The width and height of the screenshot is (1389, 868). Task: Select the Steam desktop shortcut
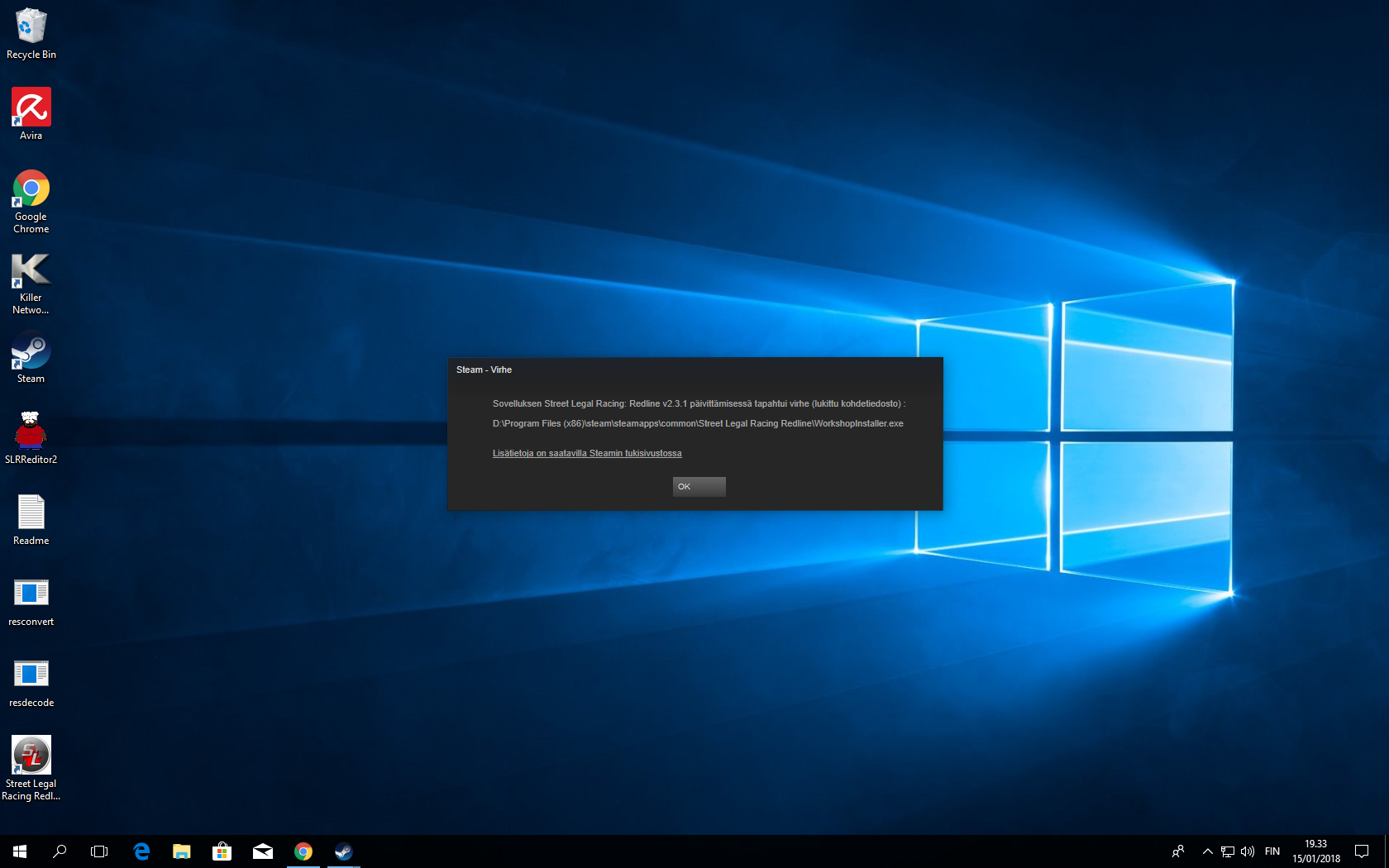click(x=31, y=357)
